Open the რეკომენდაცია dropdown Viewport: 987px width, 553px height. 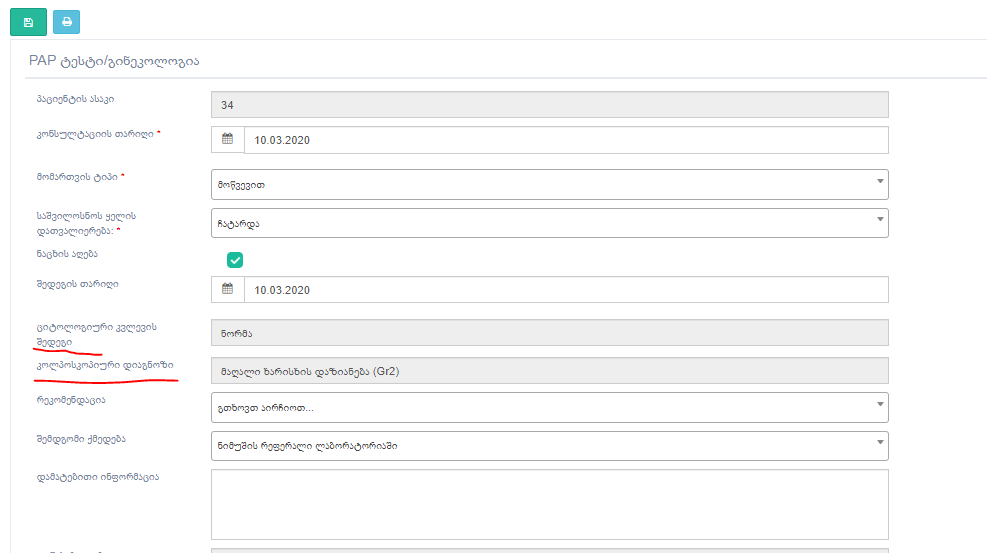(x=549, y=407)
